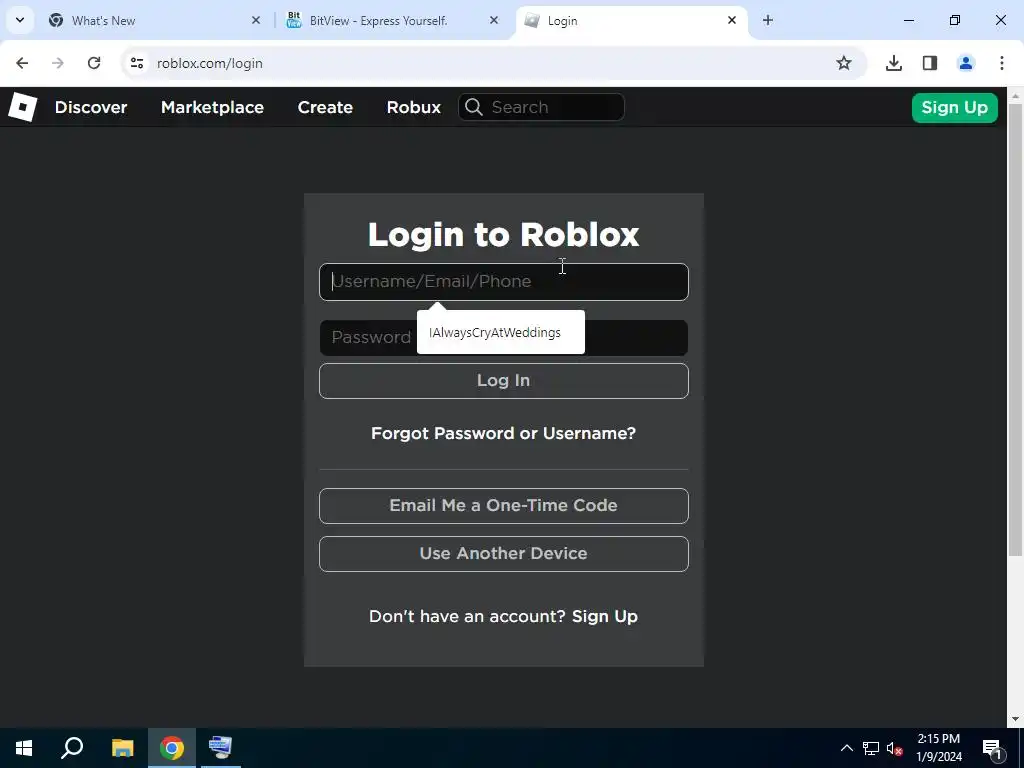Screen dimensions: 1024x768
Task: Open File Explorer from the taskbar
Action: click(x=122, y=748)
